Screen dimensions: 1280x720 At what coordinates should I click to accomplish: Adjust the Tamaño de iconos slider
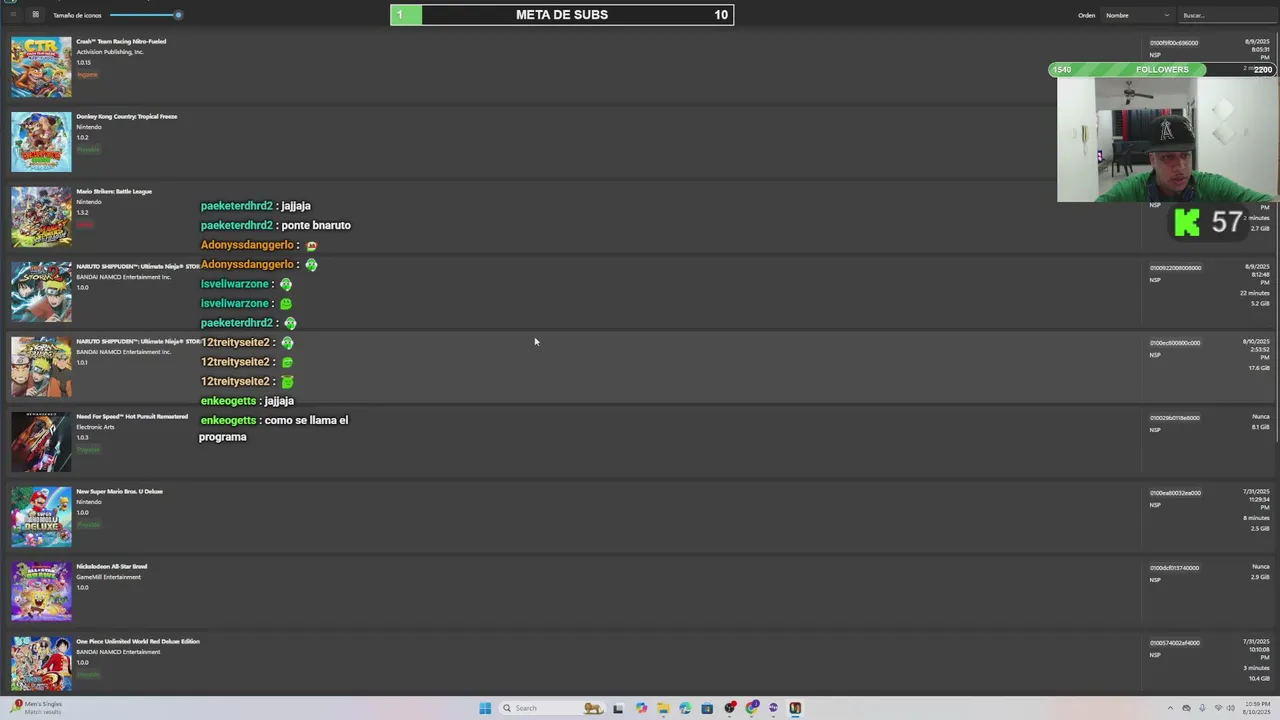coord(146,15)
